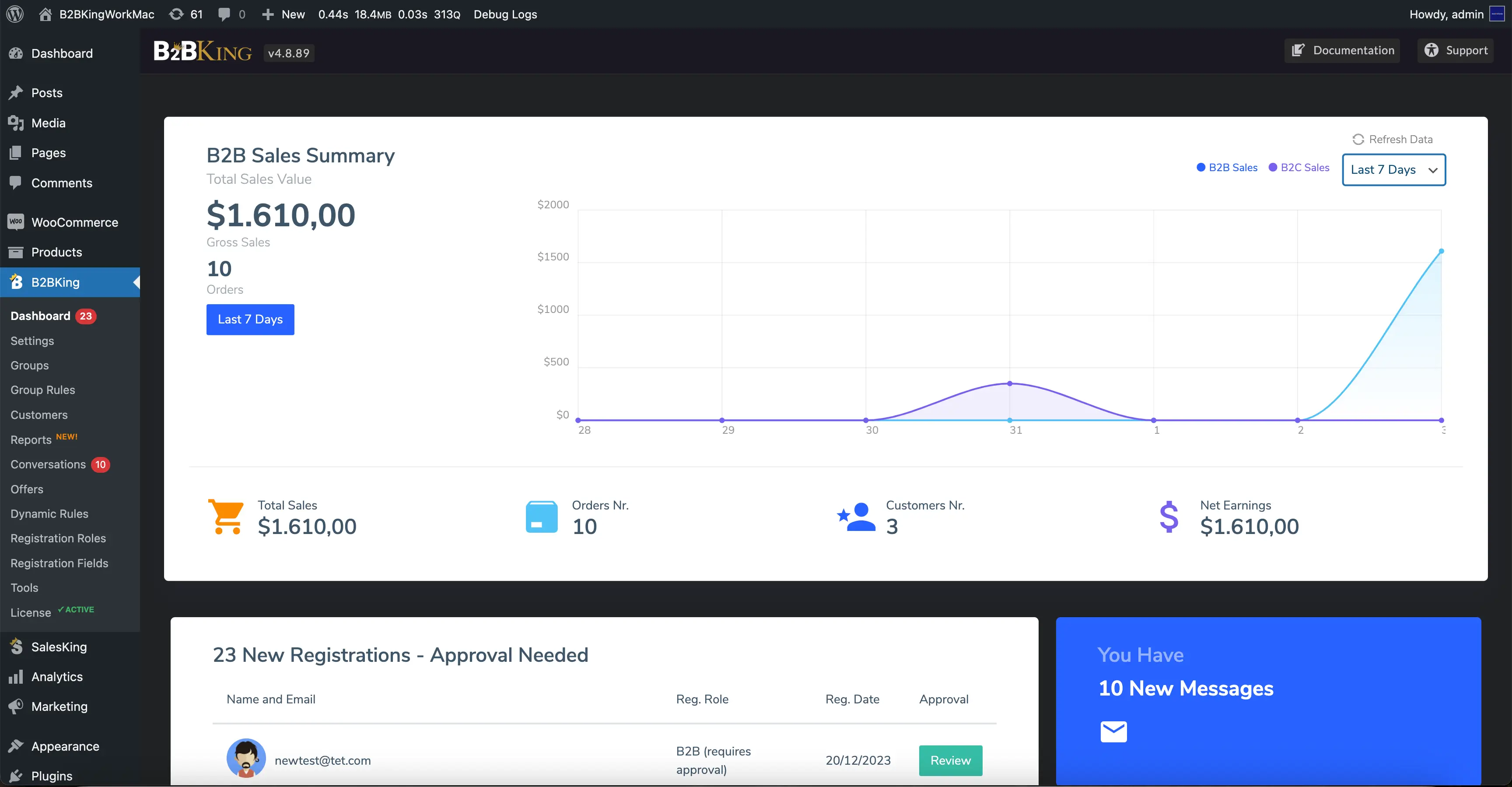1512x787 pixels.
Task: Open the Analytics sidebar item
Action: (57, 677)
